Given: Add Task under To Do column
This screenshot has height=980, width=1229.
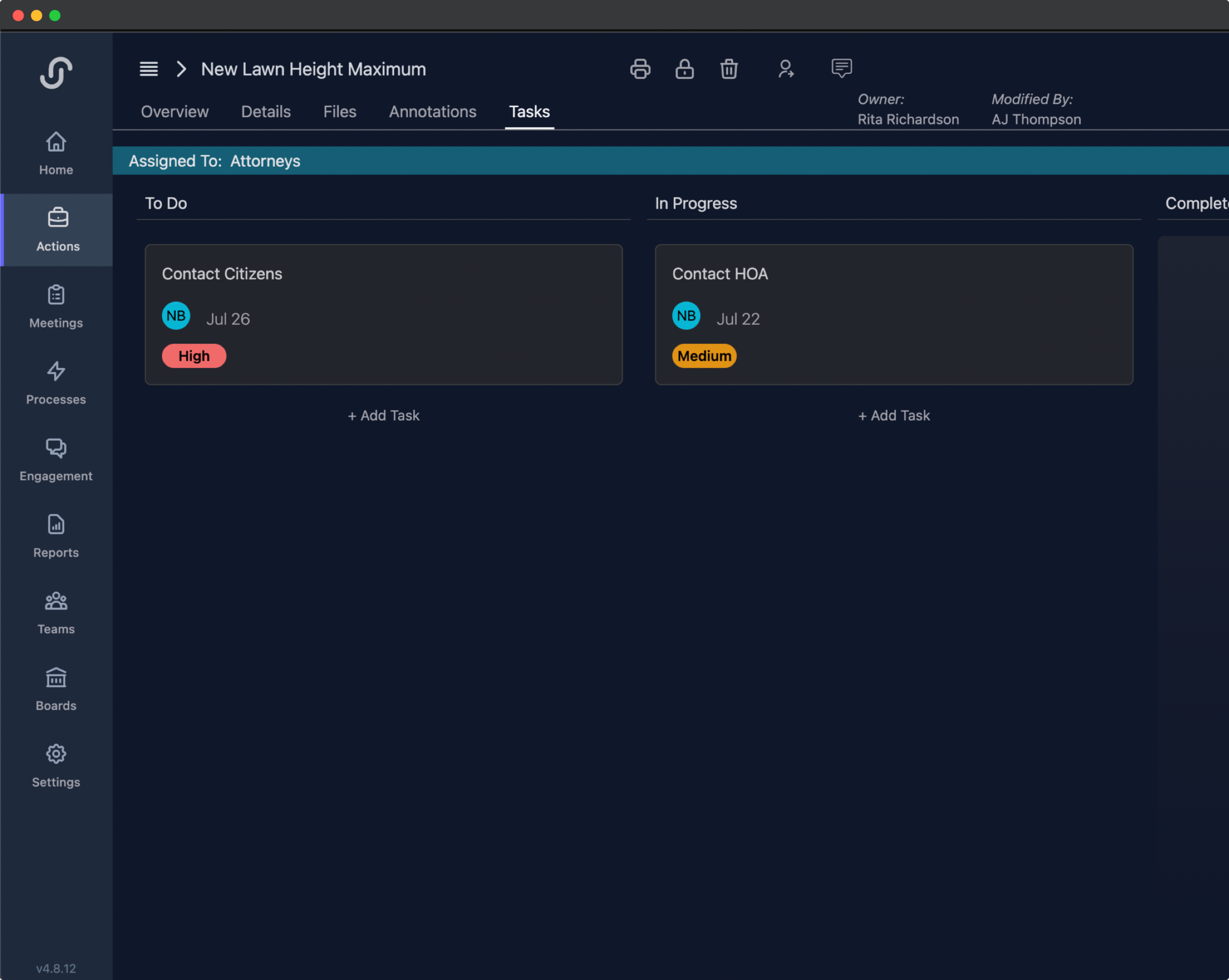Looking at the screenshot, I should click(383, 416).
